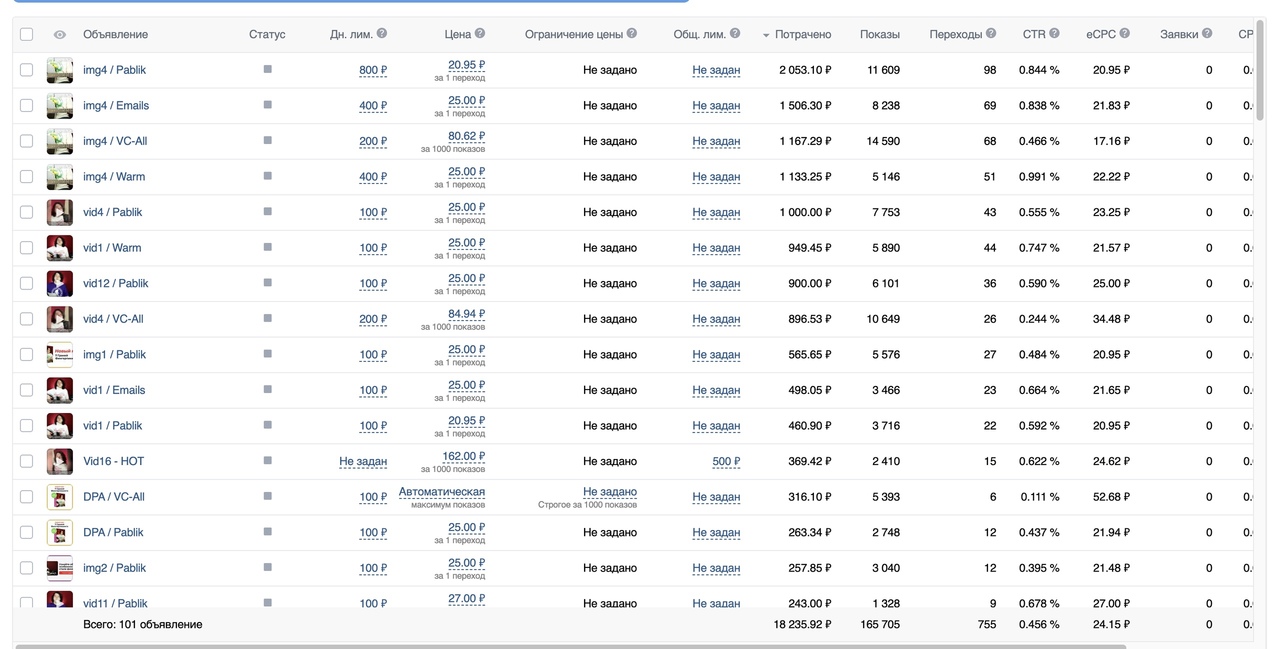Edit the 27.00 ₽ price of vid11 / Pablik

coord(466,598)
